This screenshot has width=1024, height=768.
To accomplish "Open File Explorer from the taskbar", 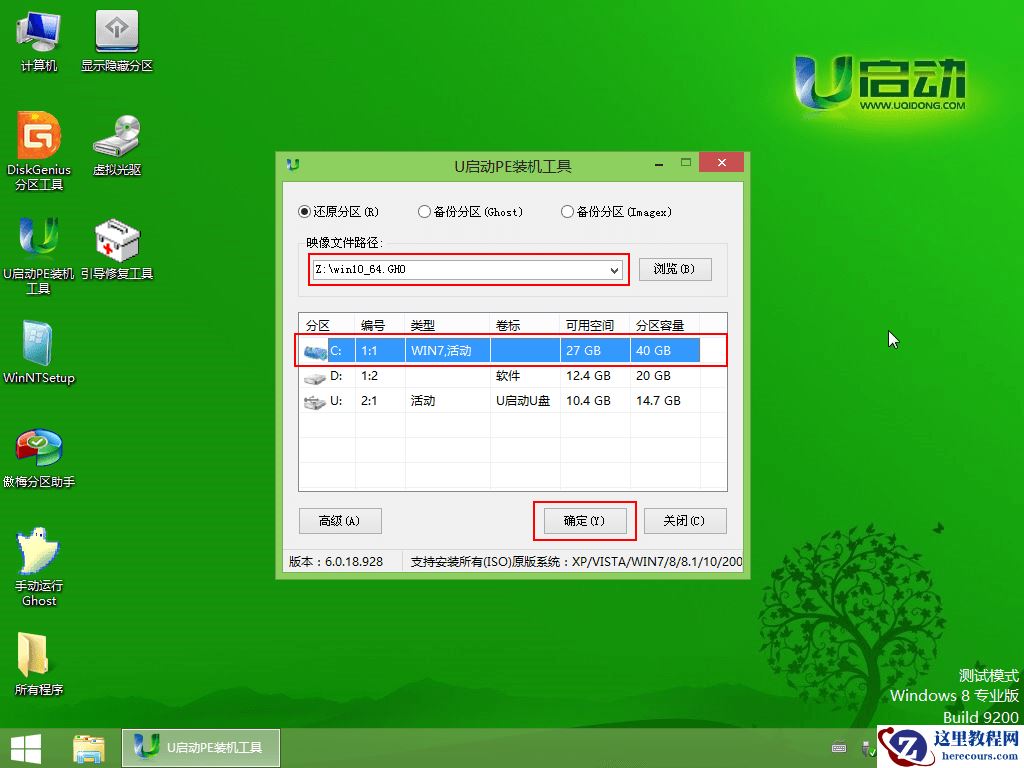I will 88,747.
